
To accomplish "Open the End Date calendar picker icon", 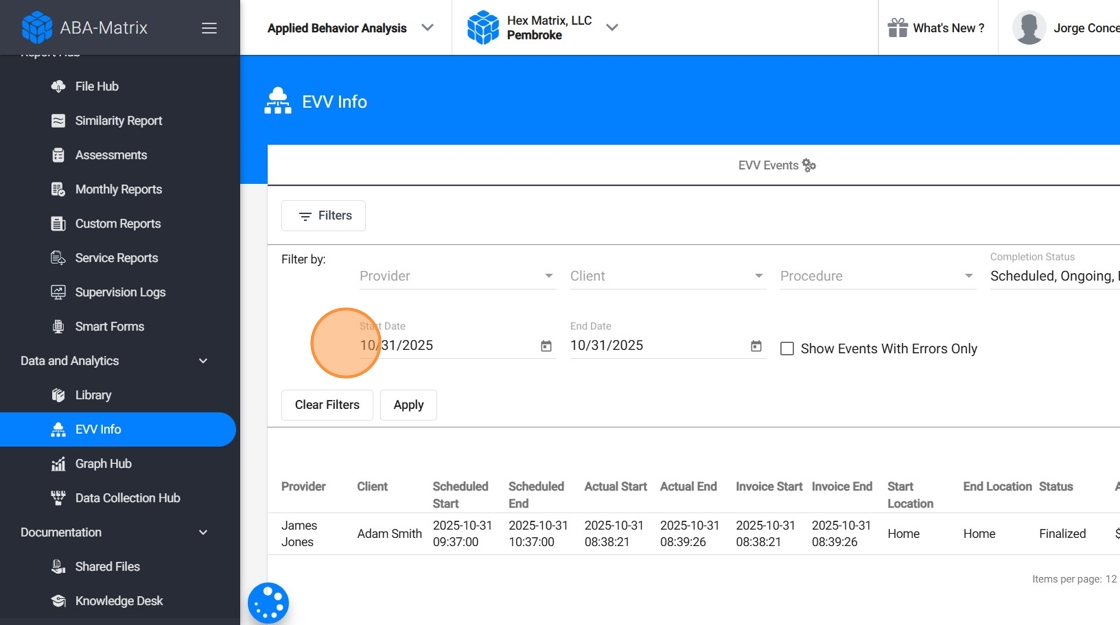I will (756, 346).
